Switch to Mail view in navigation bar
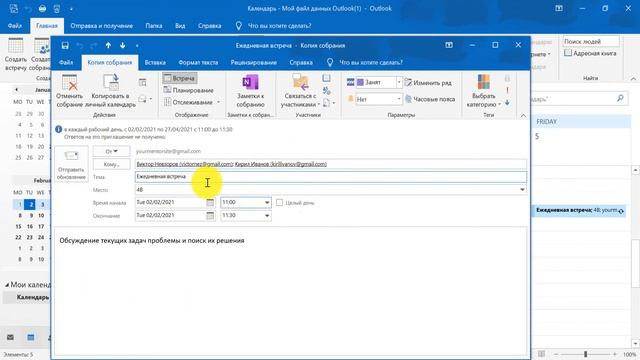The width and height of the screenshot is (640, 360). pos(10,337)
